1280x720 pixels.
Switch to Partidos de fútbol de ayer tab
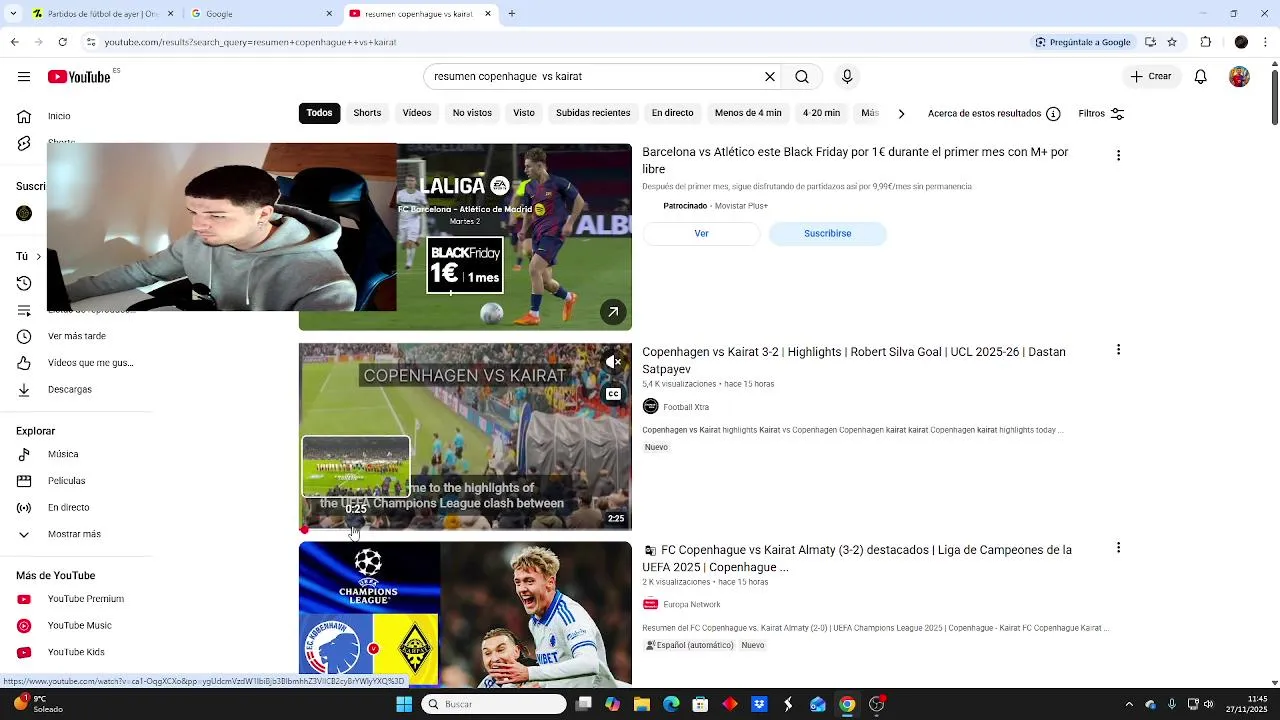tap(103, 14)
